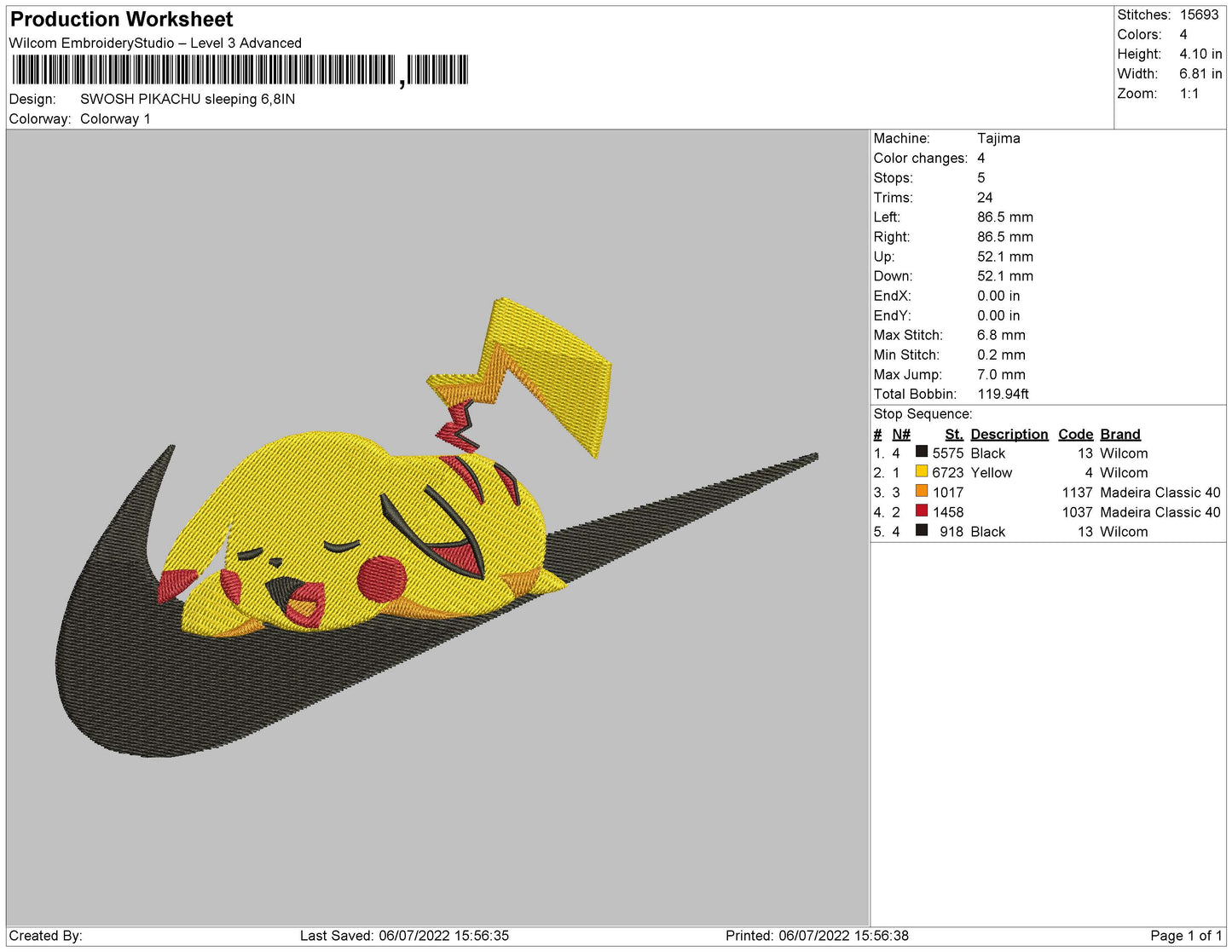The image size is (1232, 952).
Task: Click the 'Colorway 1' value
Action: [115, 118]
